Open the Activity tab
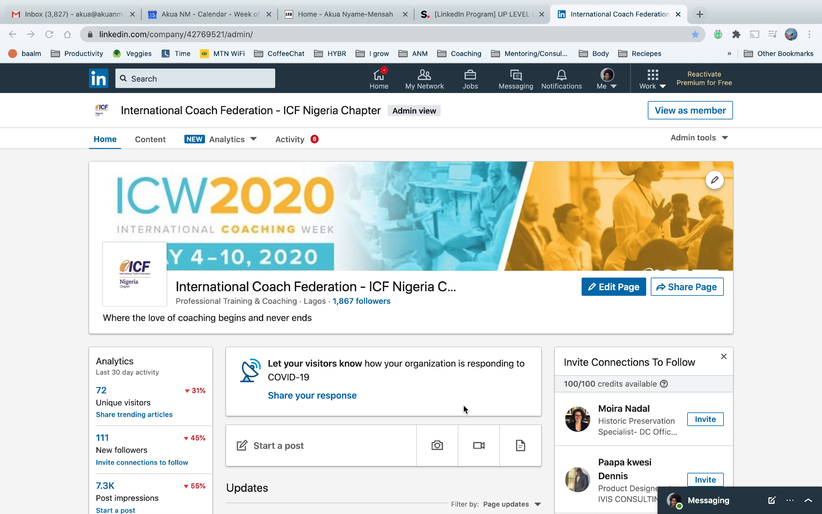The width and height of the screenshot is (822, 514). point(297,139)
